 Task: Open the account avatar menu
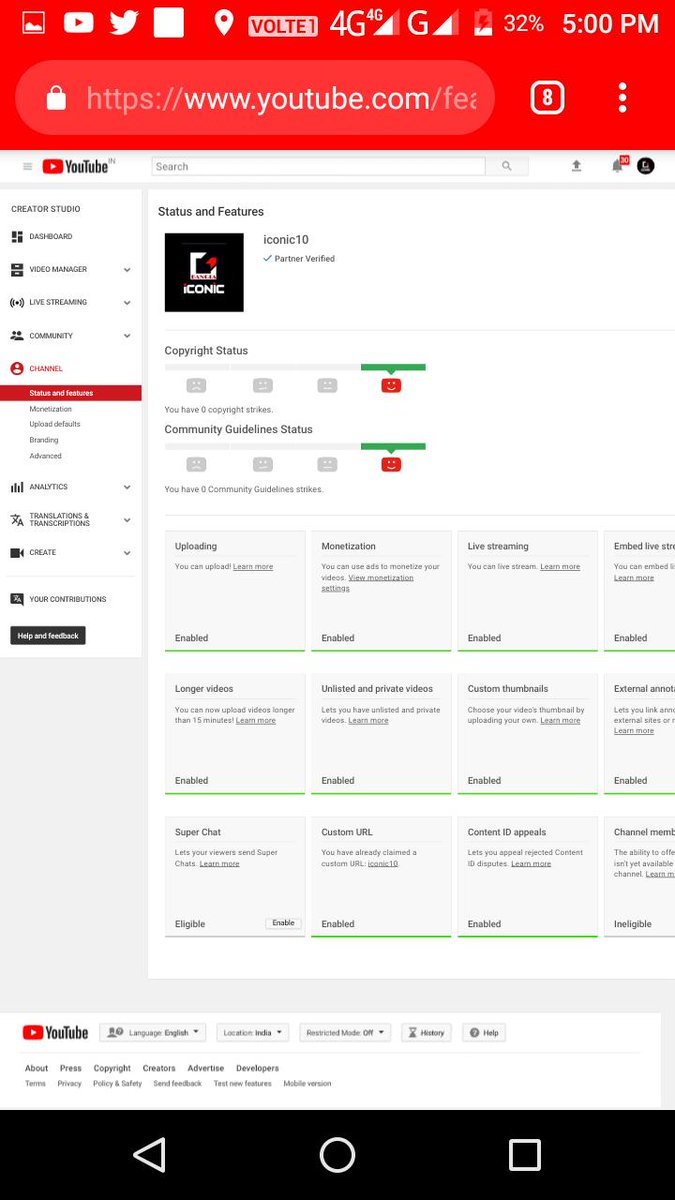click(x=646, y=166)
